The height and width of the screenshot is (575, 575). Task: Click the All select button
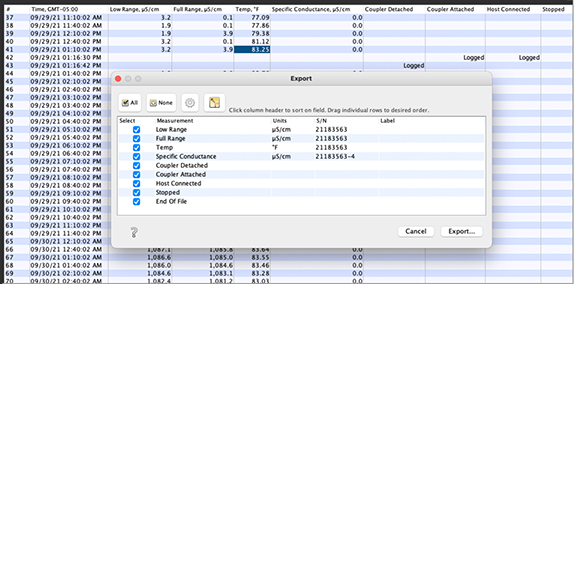click(x=130, y=103)
